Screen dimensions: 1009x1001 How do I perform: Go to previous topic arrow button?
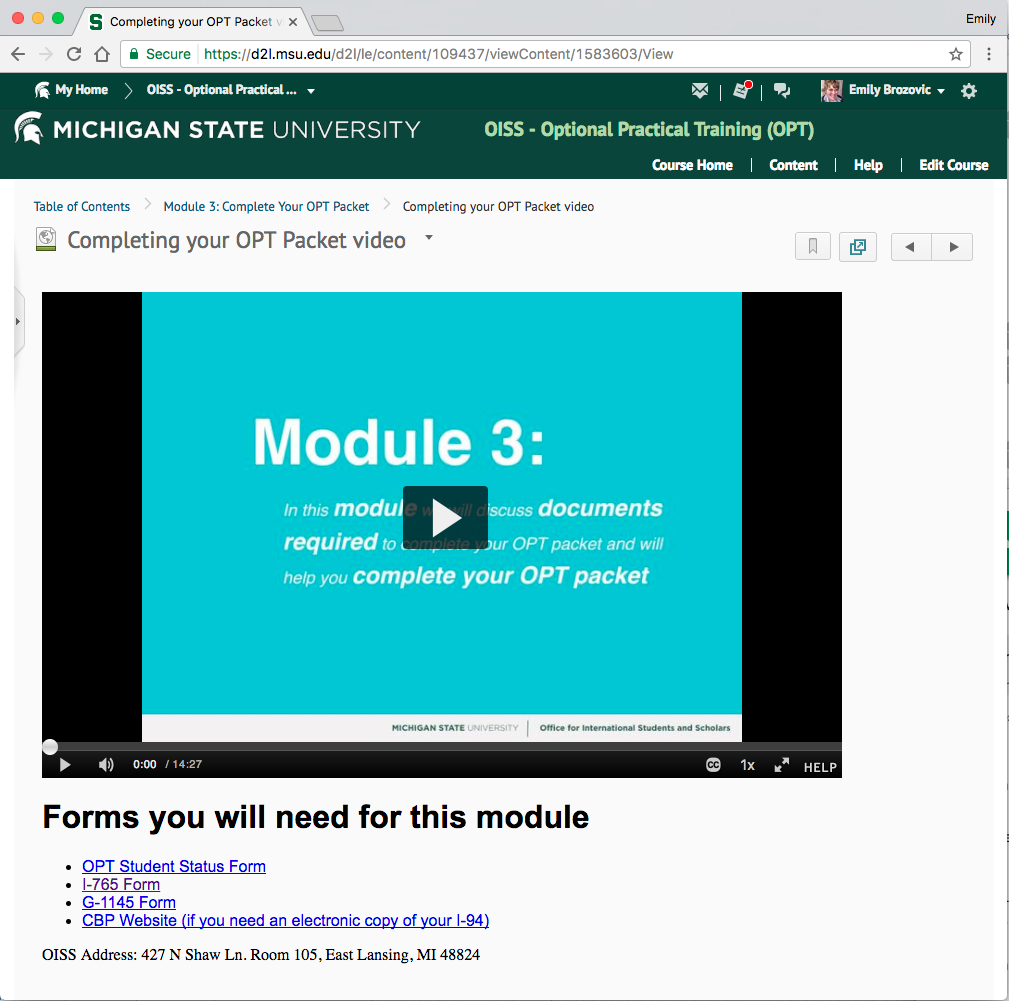(x=910, y=247)
